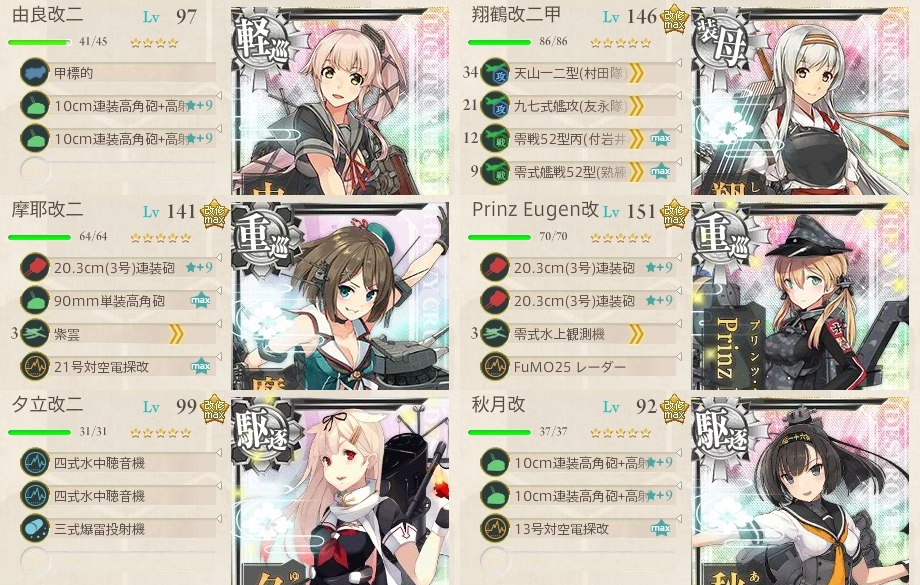Open 翔鶴改二甲 ship card portrait

(x=800, y=100)
